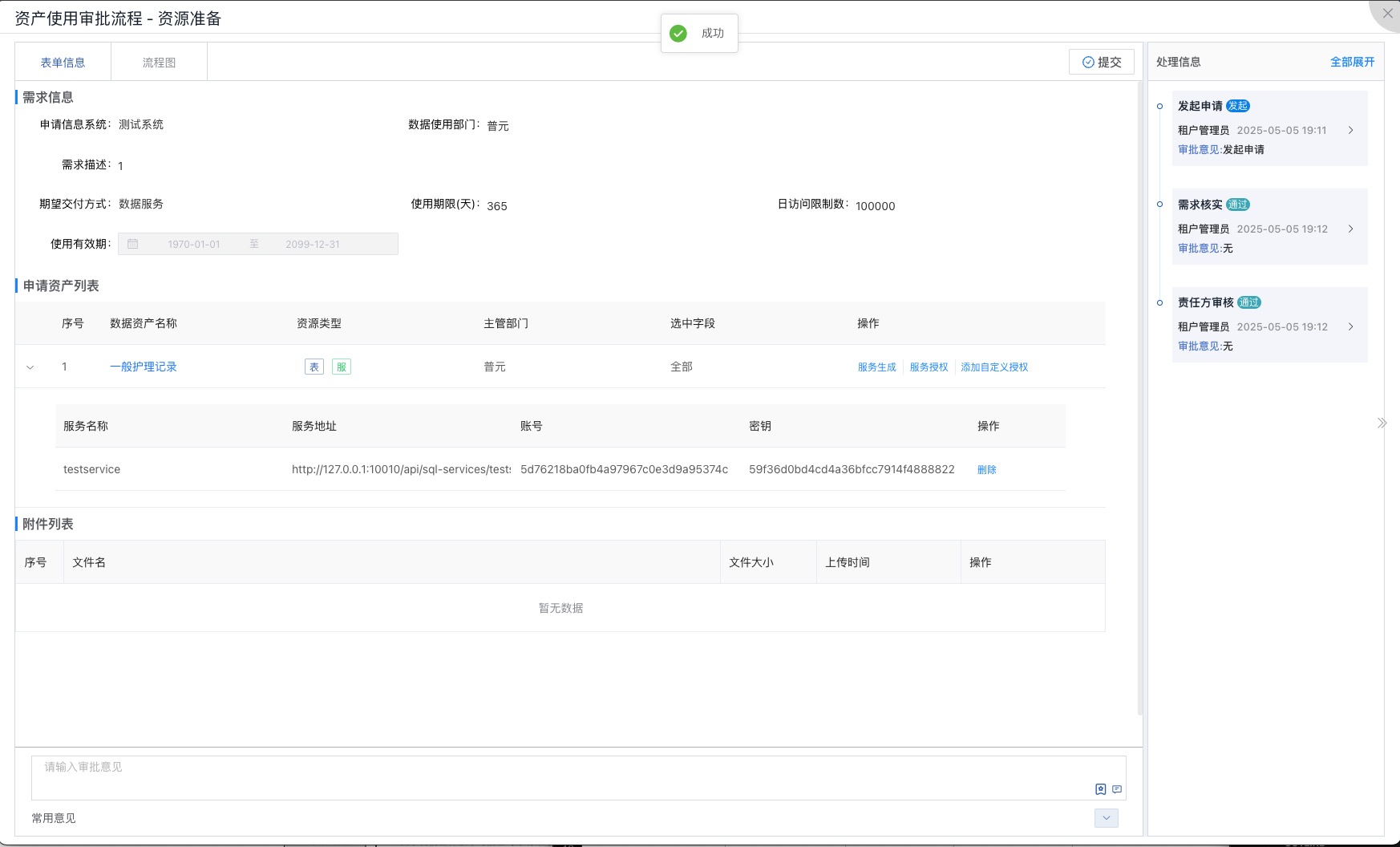Click the 表 resource type badge
This screenshot has height=847, width=1400.
pos(314,367)
